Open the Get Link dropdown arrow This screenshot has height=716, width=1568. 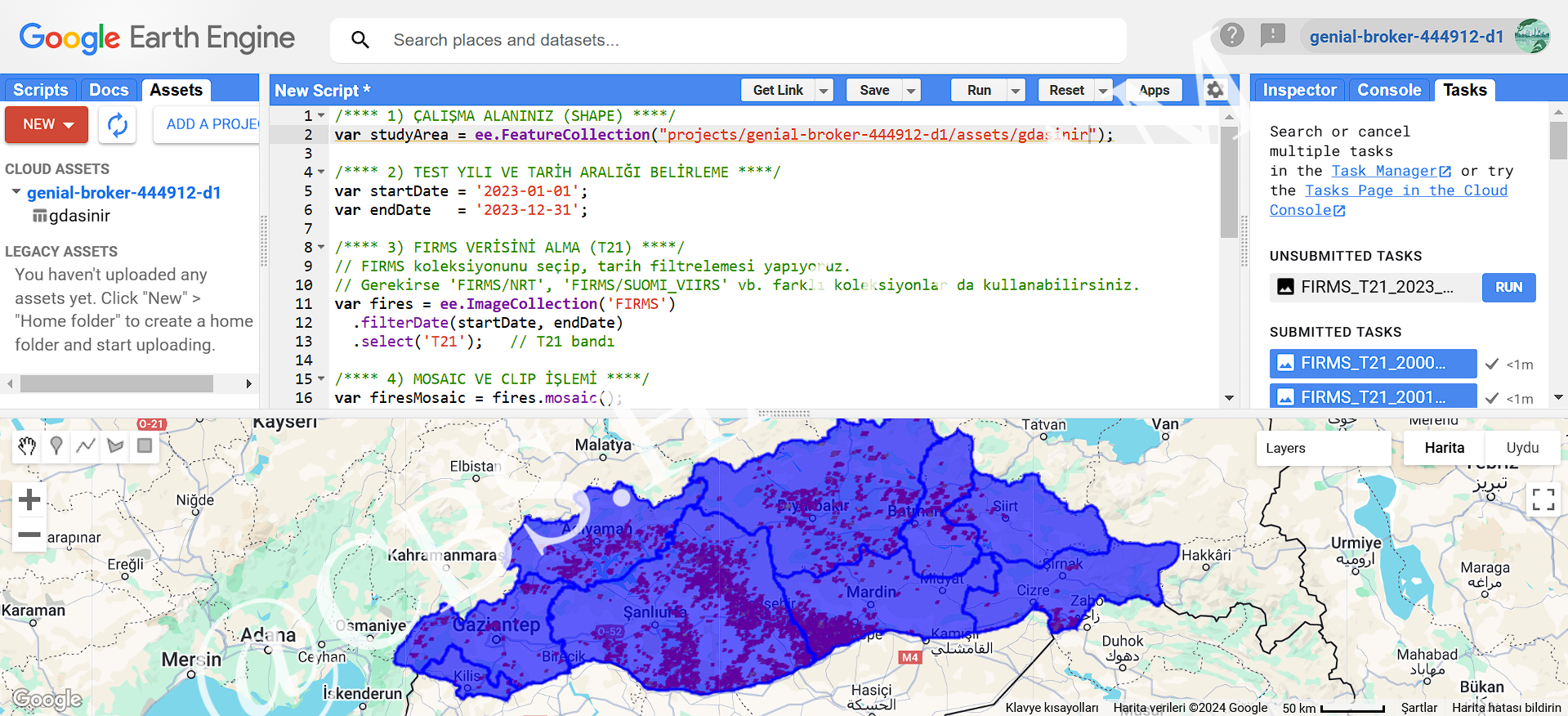click(x=824, y=91)
